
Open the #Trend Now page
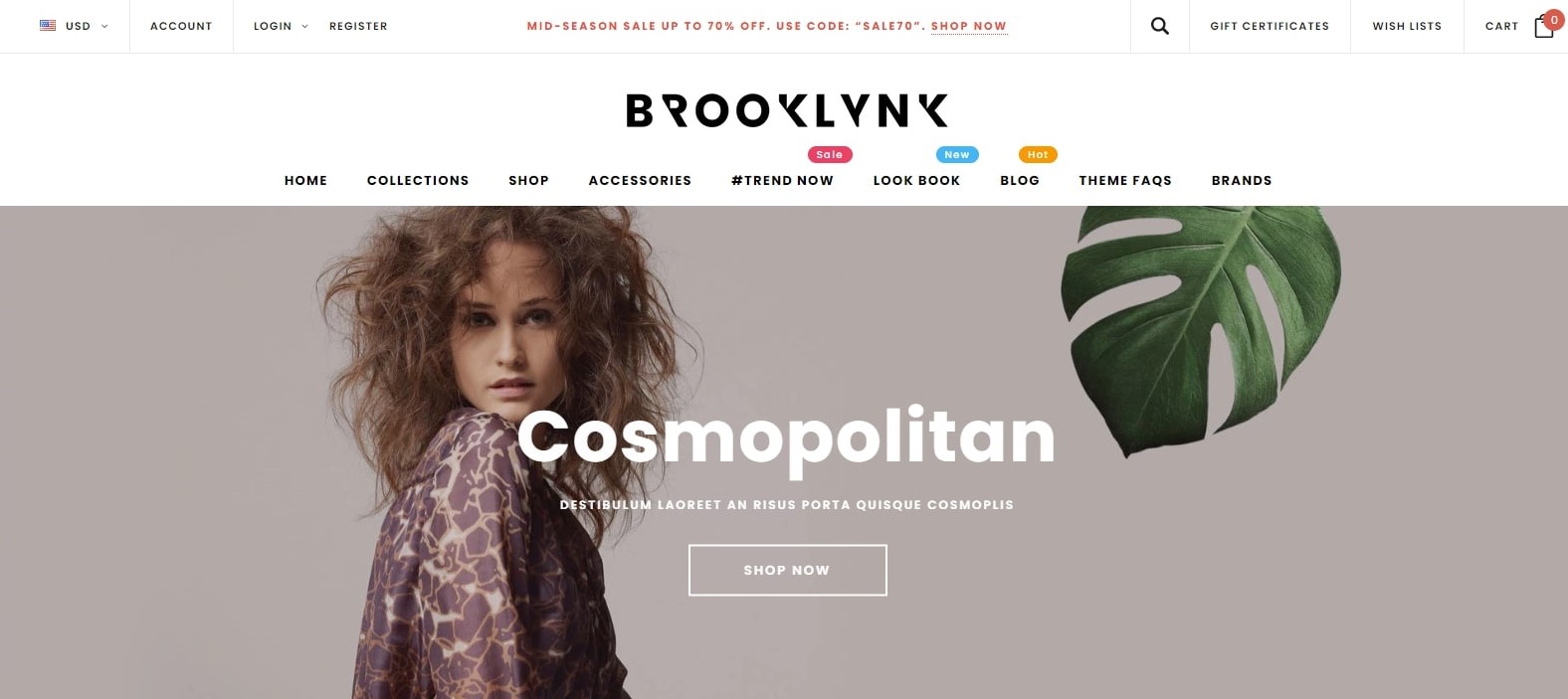coord(782,180)
